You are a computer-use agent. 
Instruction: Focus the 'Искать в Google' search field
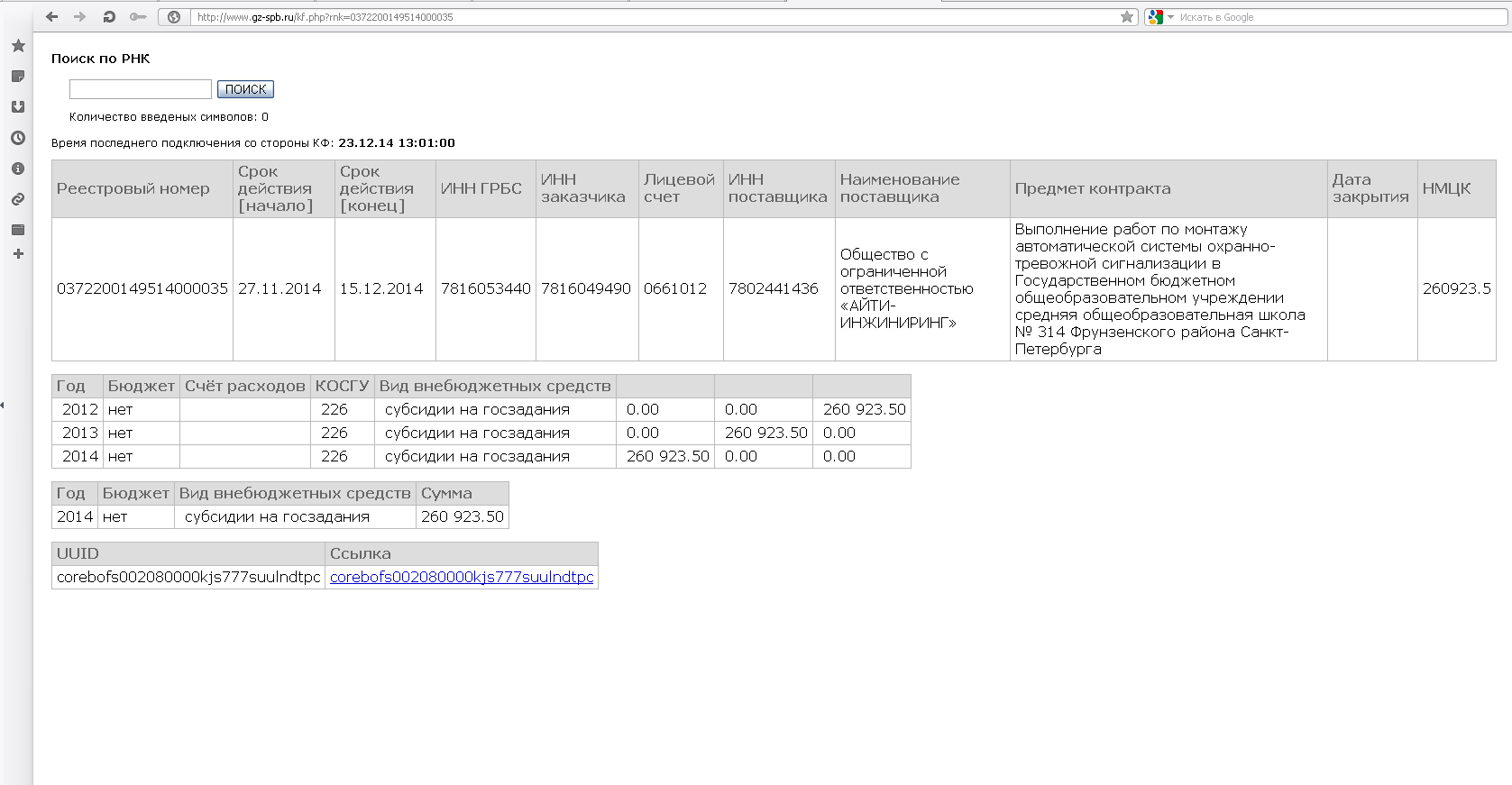click(1342, 17)
